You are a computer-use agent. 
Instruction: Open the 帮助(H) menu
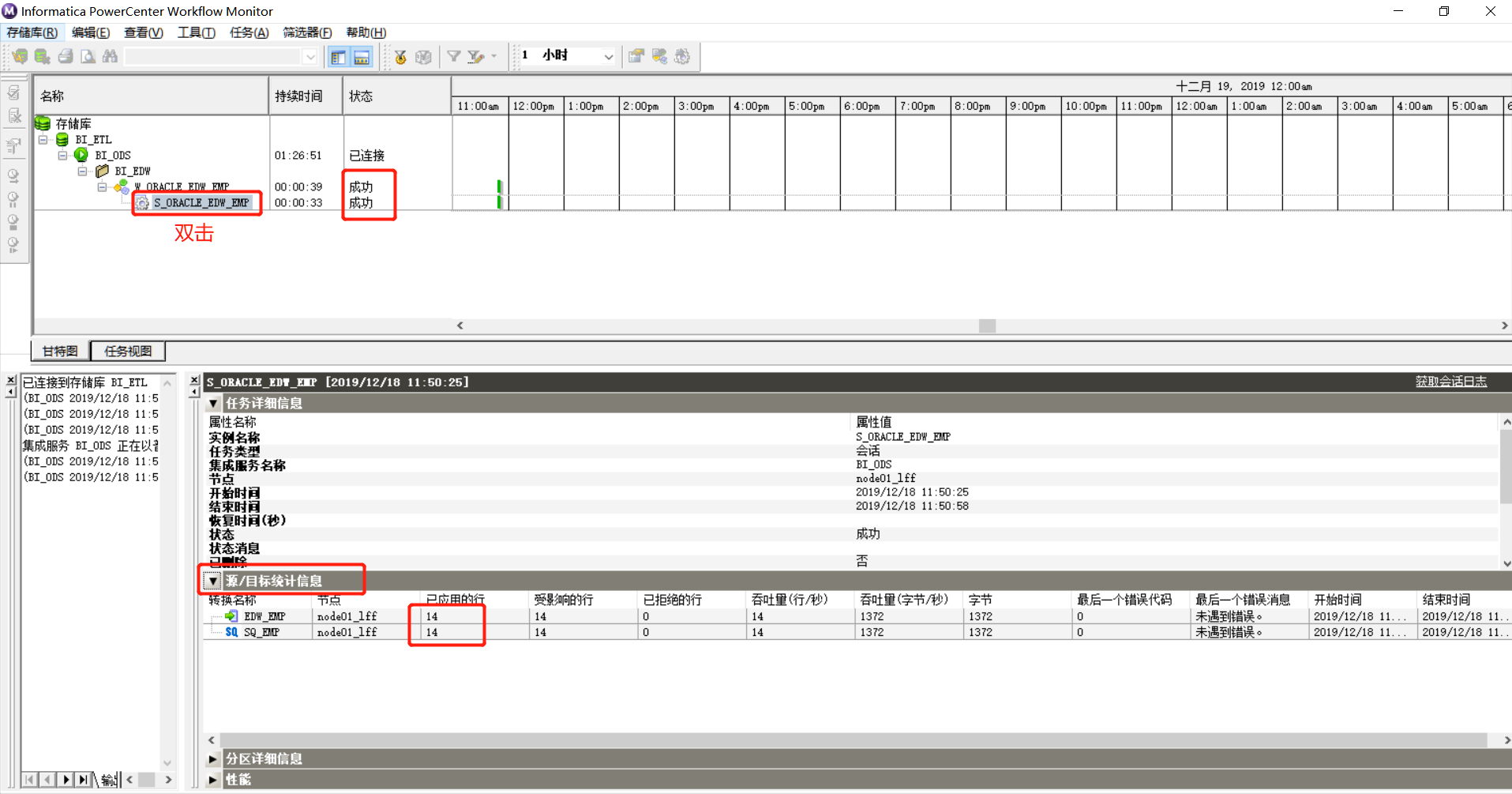pos(366,32)
